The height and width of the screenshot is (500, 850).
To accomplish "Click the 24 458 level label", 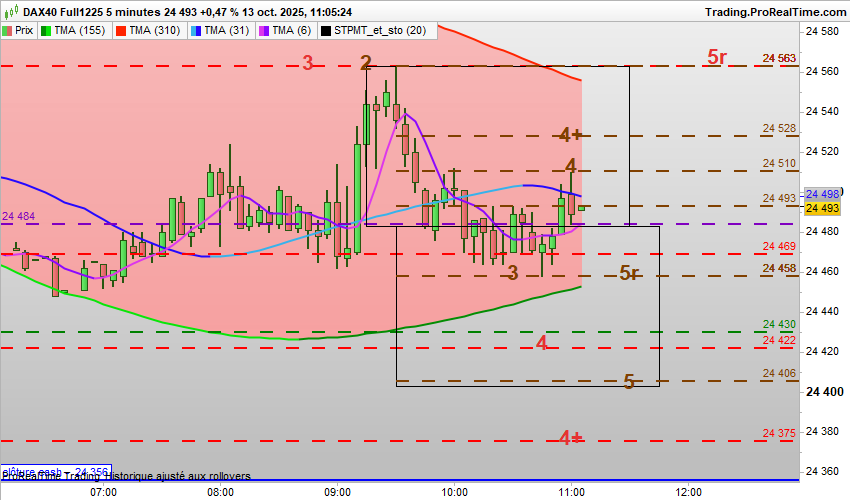I will pyautogui.click(x=779, y=268).
